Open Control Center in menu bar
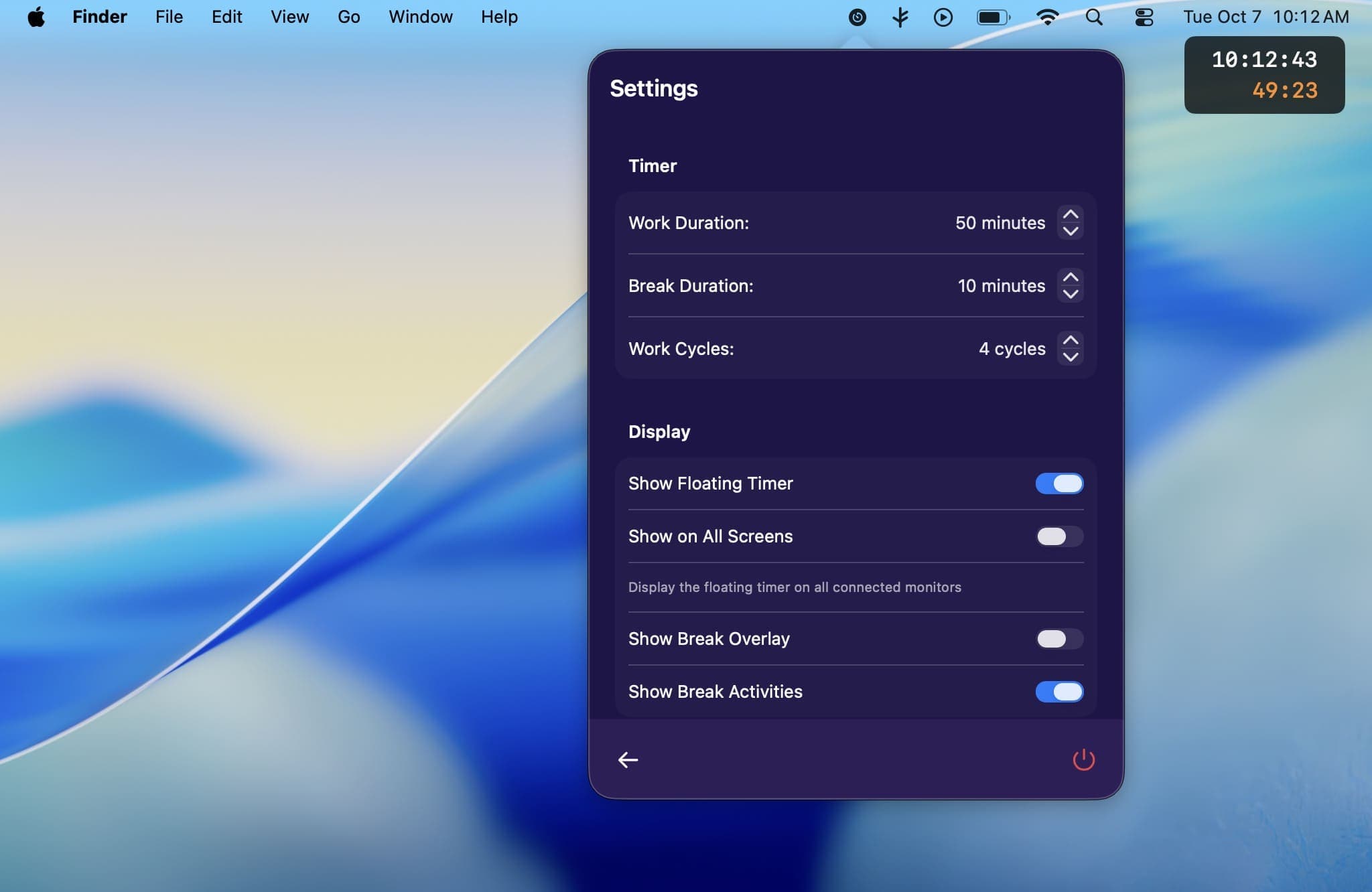 pyautogui.click(x=1144, y=17)
